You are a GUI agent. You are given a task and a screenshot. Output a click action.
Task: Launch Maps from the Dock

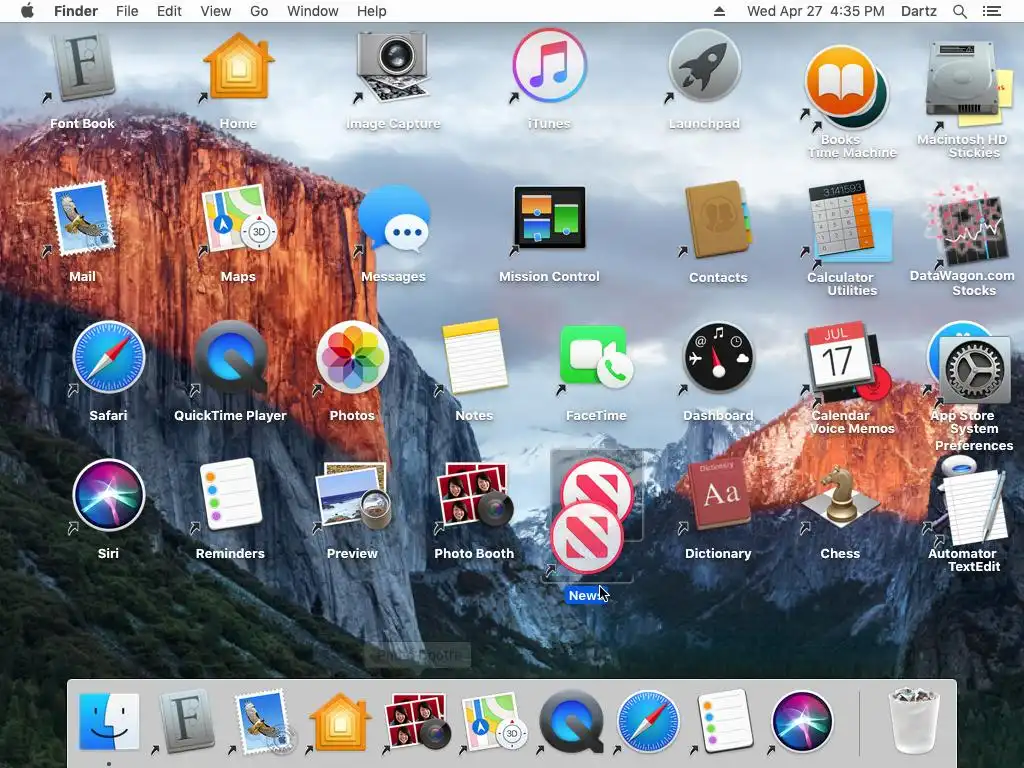point(494,722)
